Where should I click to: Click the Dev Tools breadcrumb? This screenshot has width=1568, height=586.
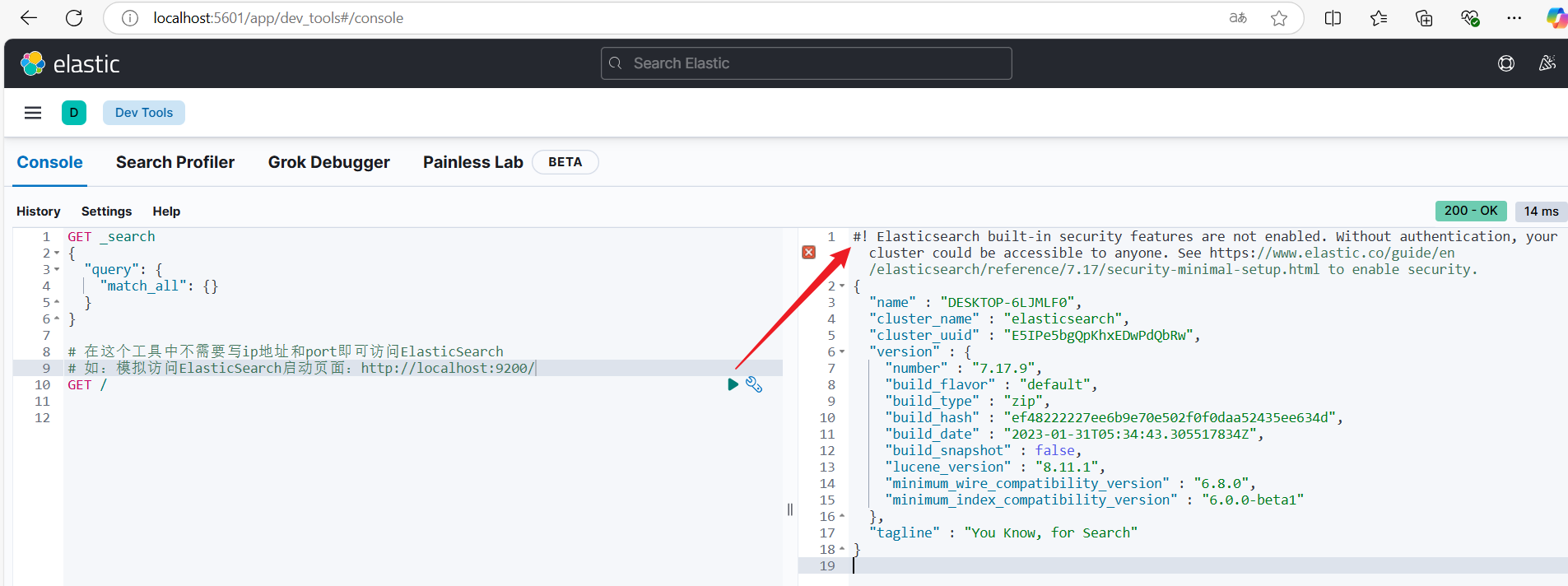[144, 113]
